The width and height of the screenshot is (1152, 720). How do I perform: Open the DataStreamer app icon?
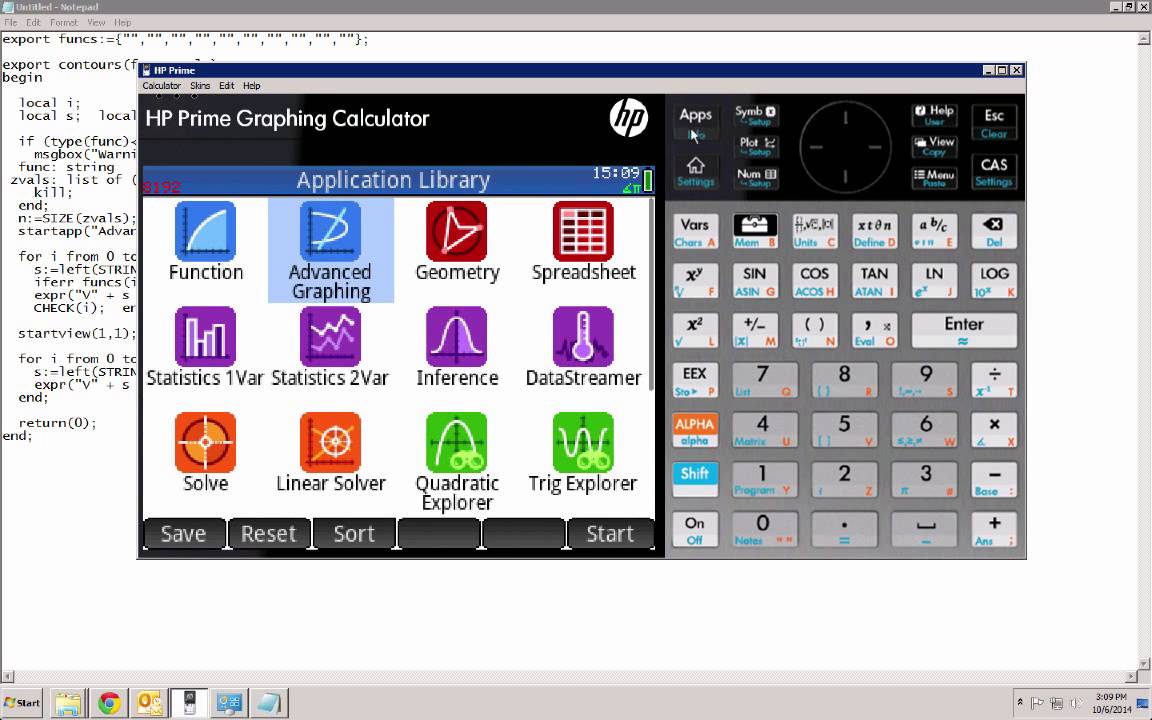tap(583, 336)
